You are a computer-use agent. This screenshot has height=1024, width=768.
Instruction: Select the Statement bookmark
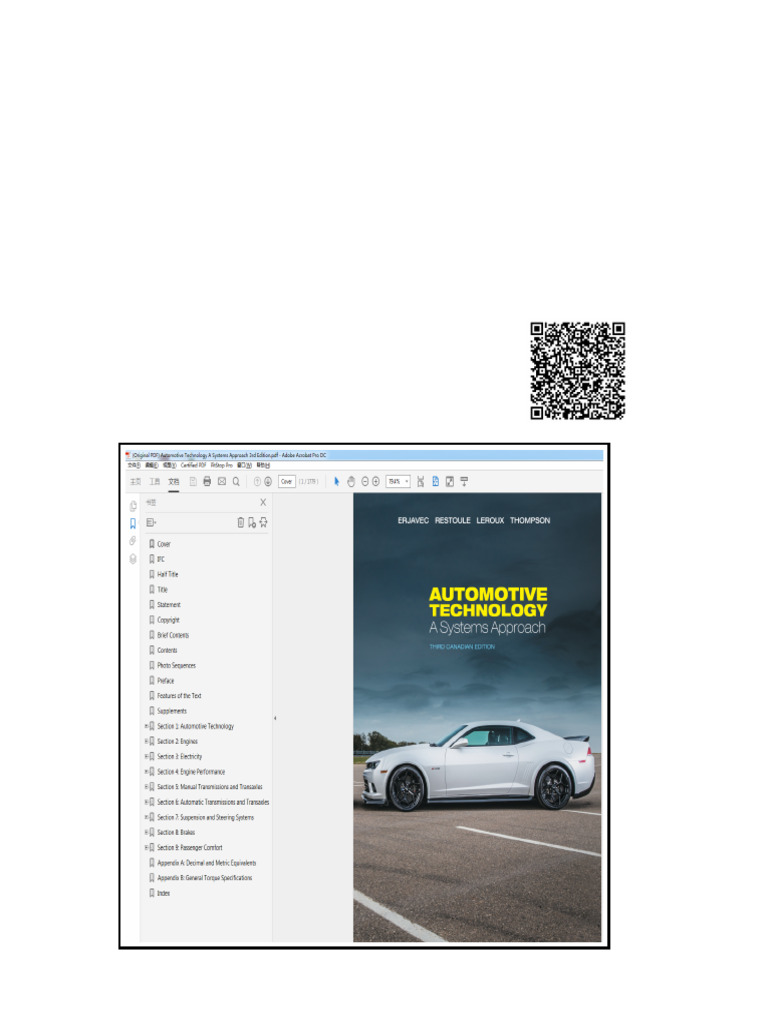pyautogui.click(x=169, y=605)
